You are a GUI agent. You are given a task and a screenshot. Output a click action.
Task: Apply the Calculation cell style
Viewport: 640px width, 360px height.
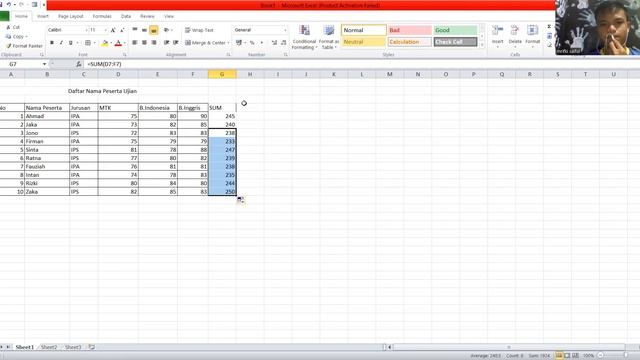click(409, 42)
